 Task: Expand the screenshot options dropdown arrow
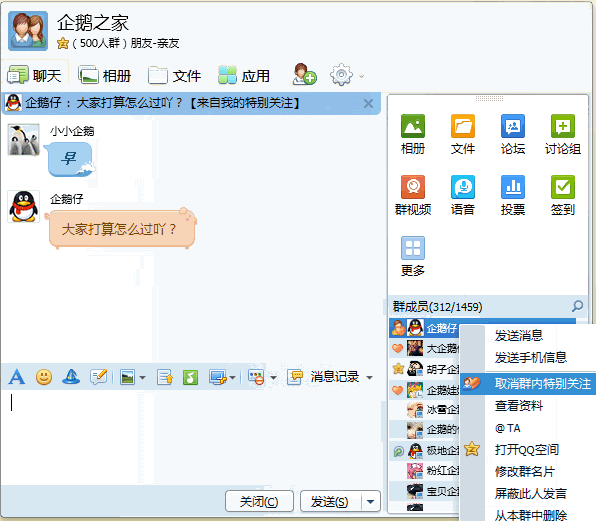tap(233, 378)
